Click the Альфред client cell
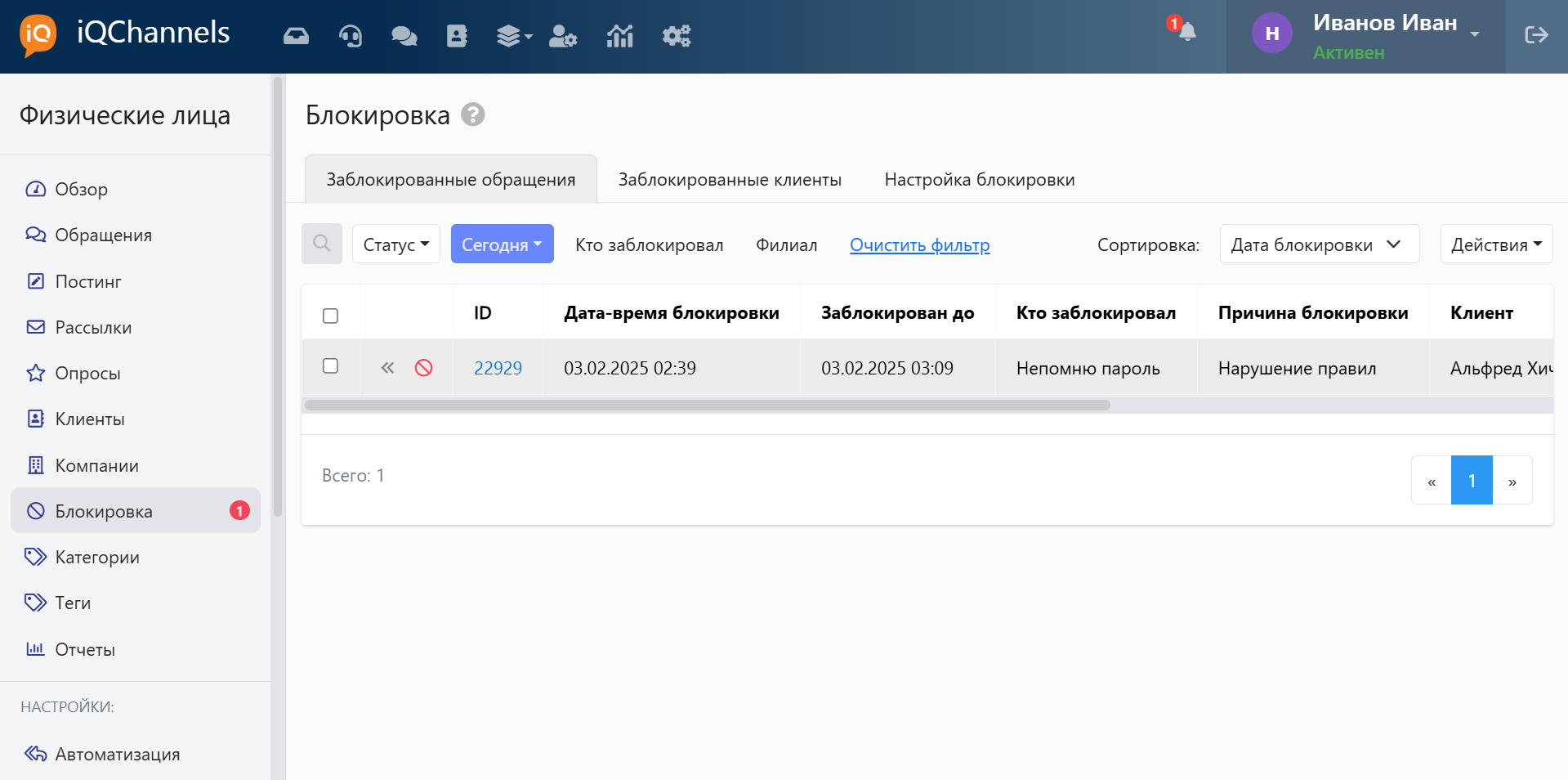1568x780 pixels. (1492, 368)
